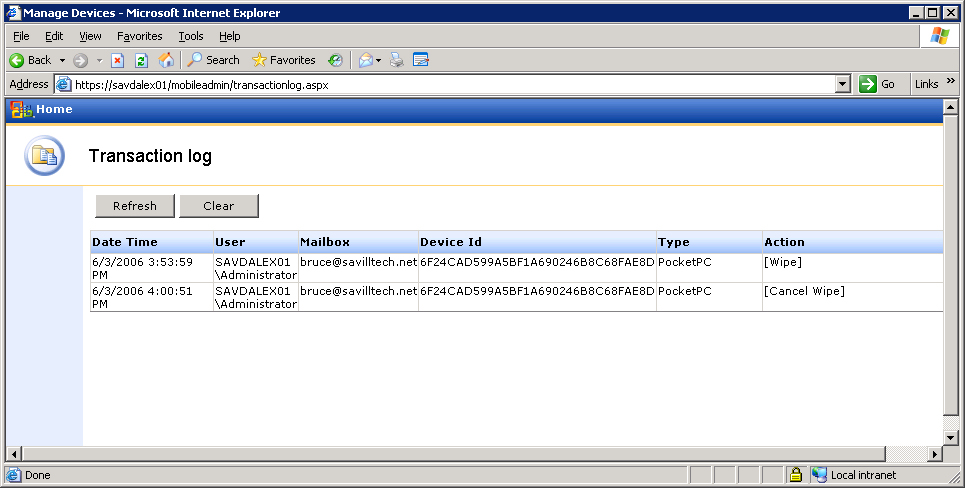
Task: Click the vertical scrollbar up arrow
Action: pyautogui.click(x=950, y=108)
